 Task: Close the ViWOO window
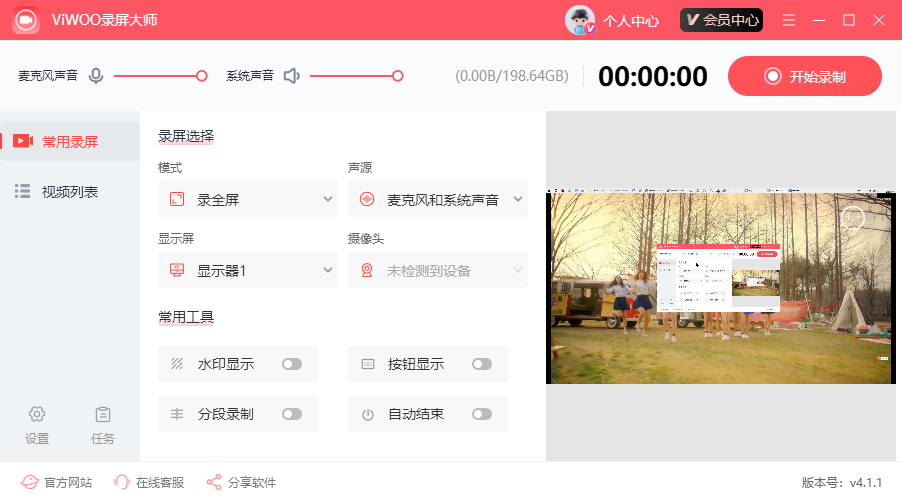(x=879, y=20)
